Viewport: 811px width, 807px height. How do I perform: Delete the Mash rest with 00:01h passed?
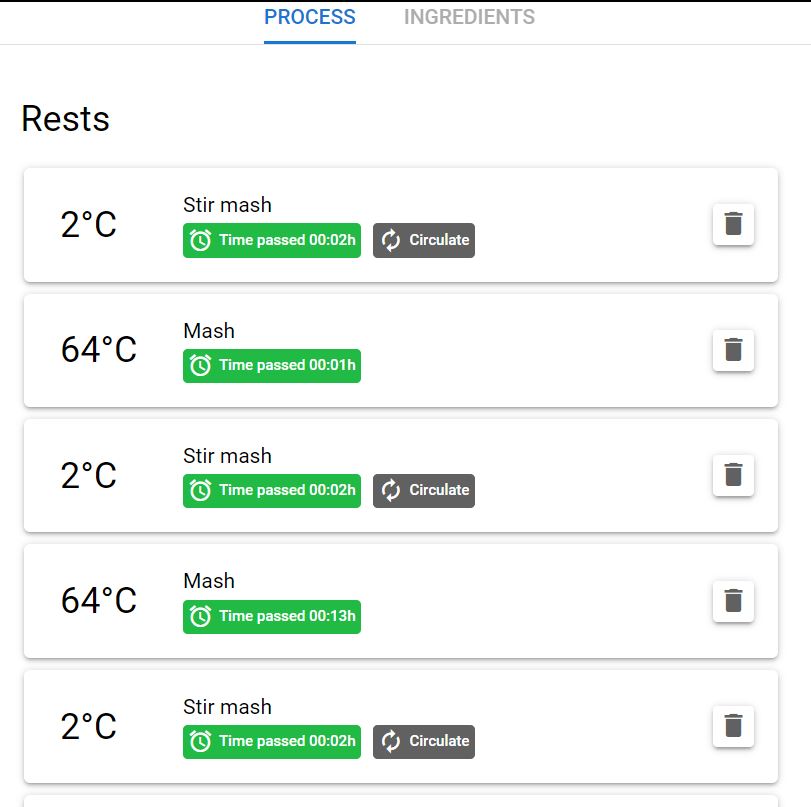click(x=733, y=350)
